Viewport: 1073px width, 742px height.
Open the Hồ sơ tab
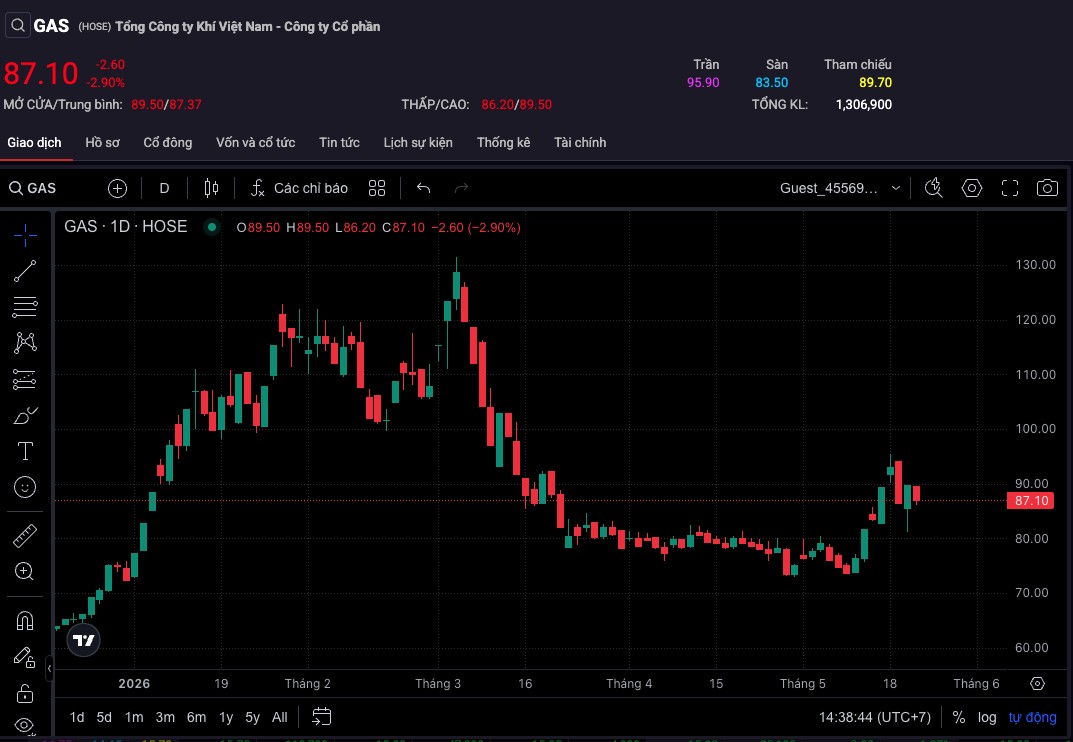point(103,142)
